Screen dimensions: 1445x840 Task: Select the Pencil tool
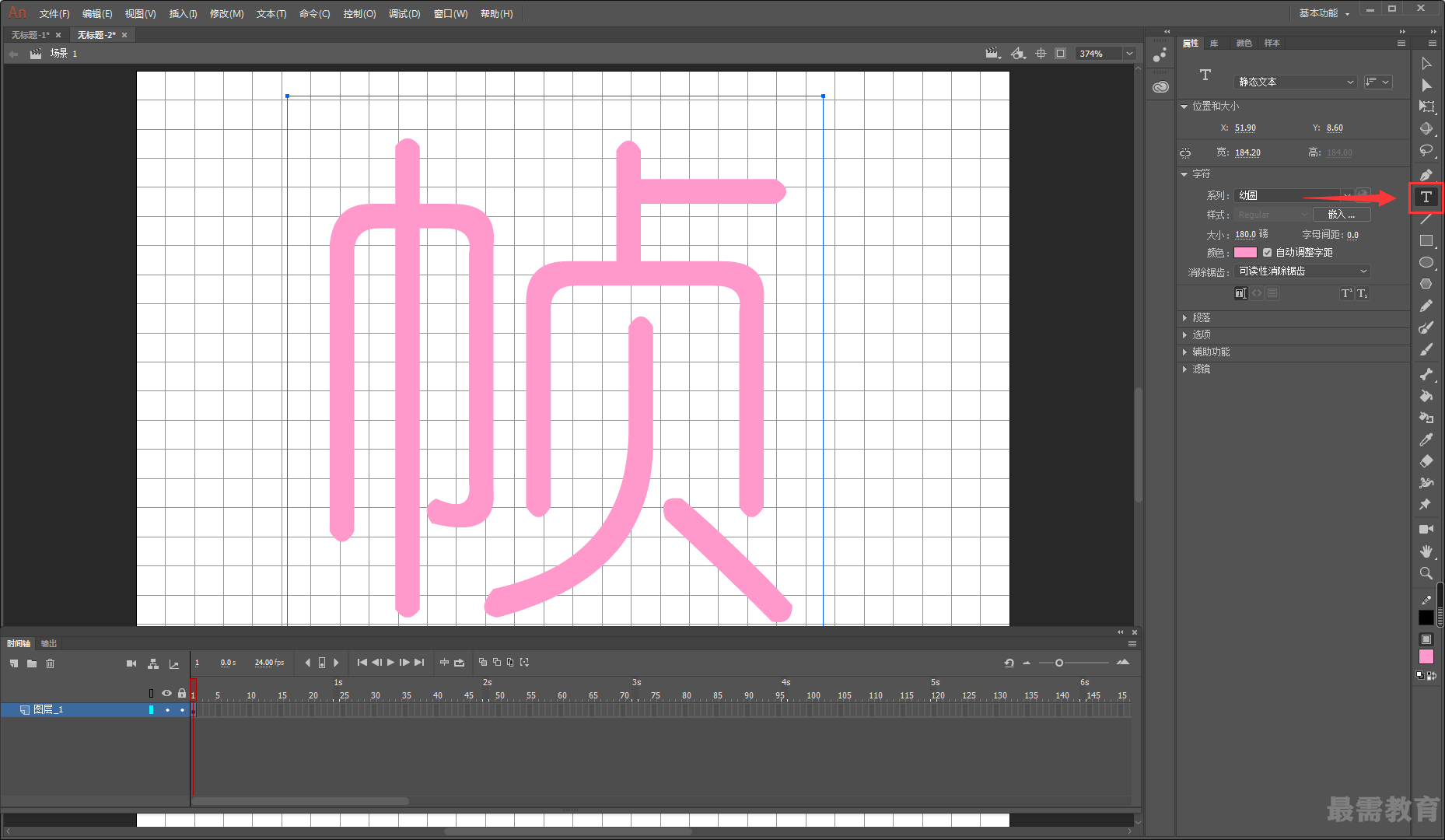point(1426,306)
